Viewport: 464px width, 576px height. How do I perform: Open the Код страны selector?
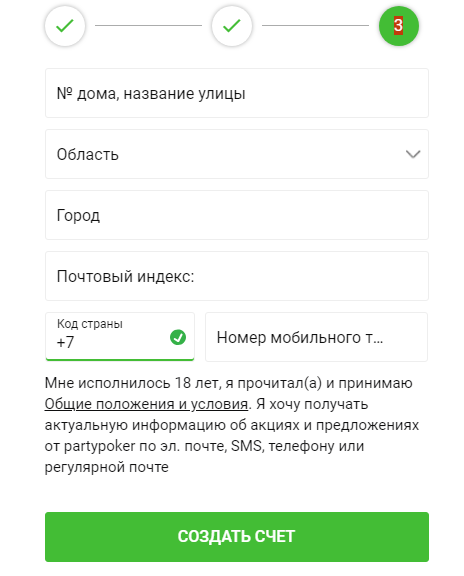tap(120, 336)
